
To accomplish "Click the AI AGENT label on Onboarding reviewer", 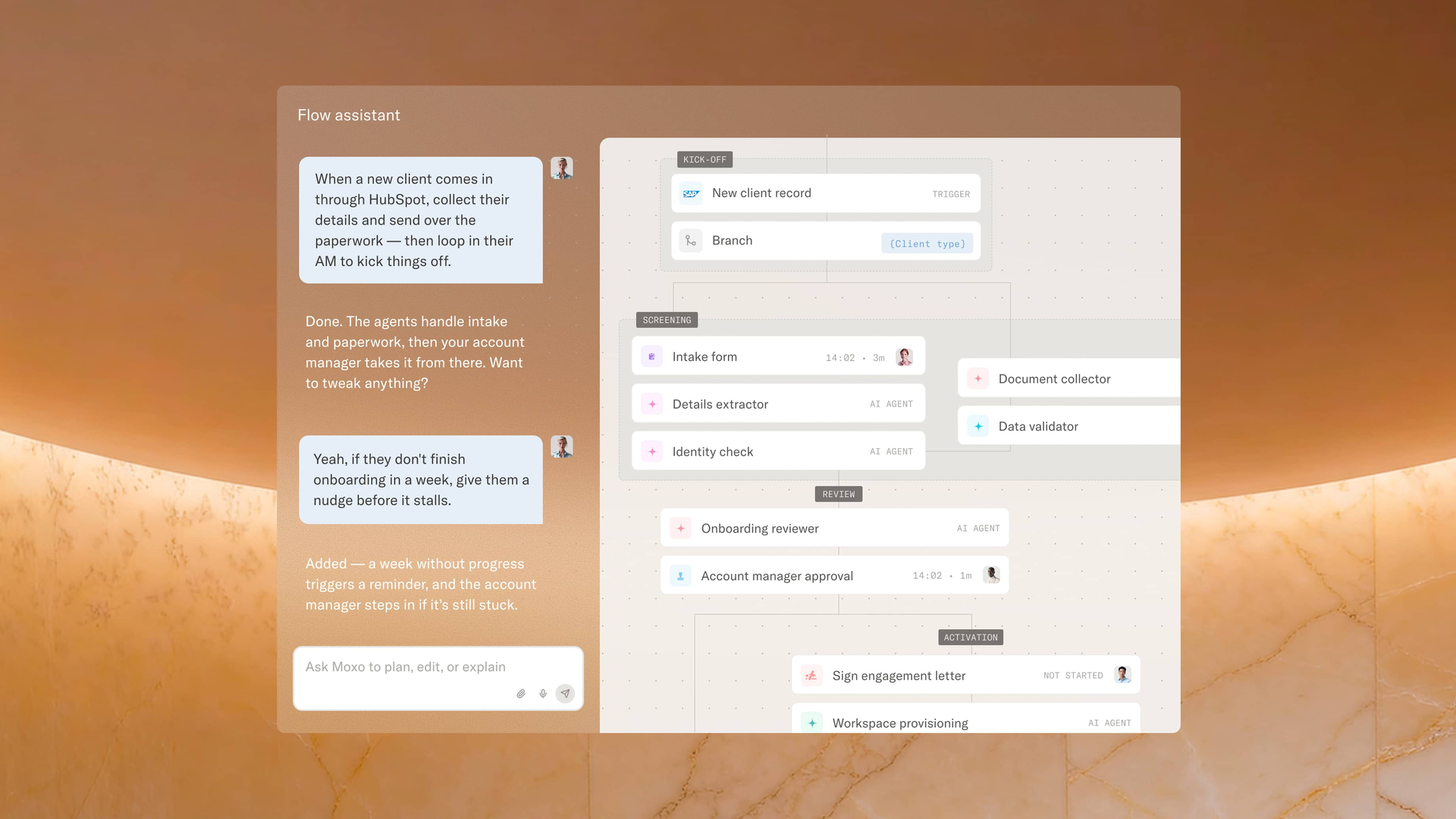I will [x=978, y=529].
